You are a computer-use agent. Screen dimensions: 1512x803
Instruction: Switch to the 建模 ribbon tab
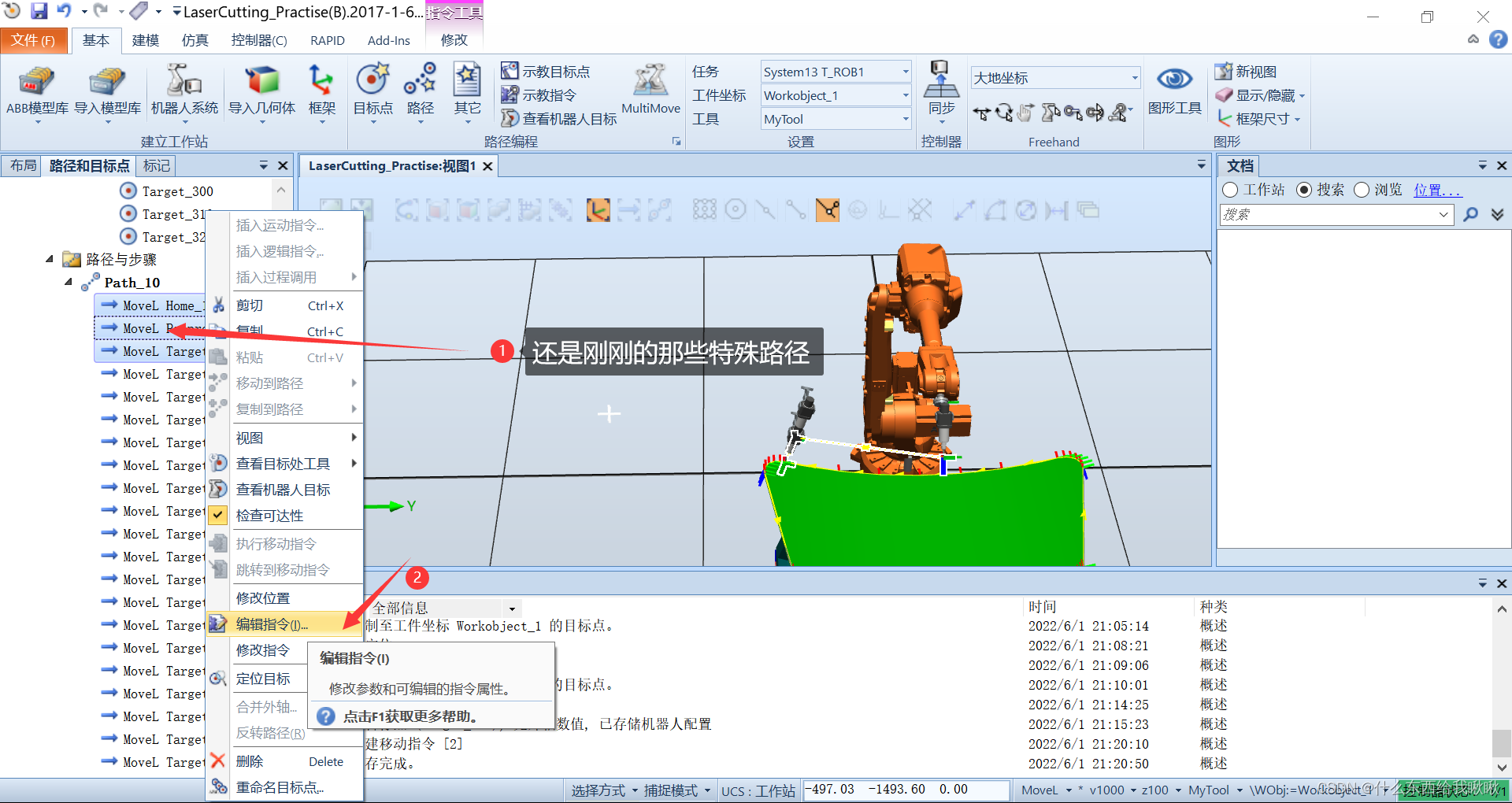click(x=146, y=40)
